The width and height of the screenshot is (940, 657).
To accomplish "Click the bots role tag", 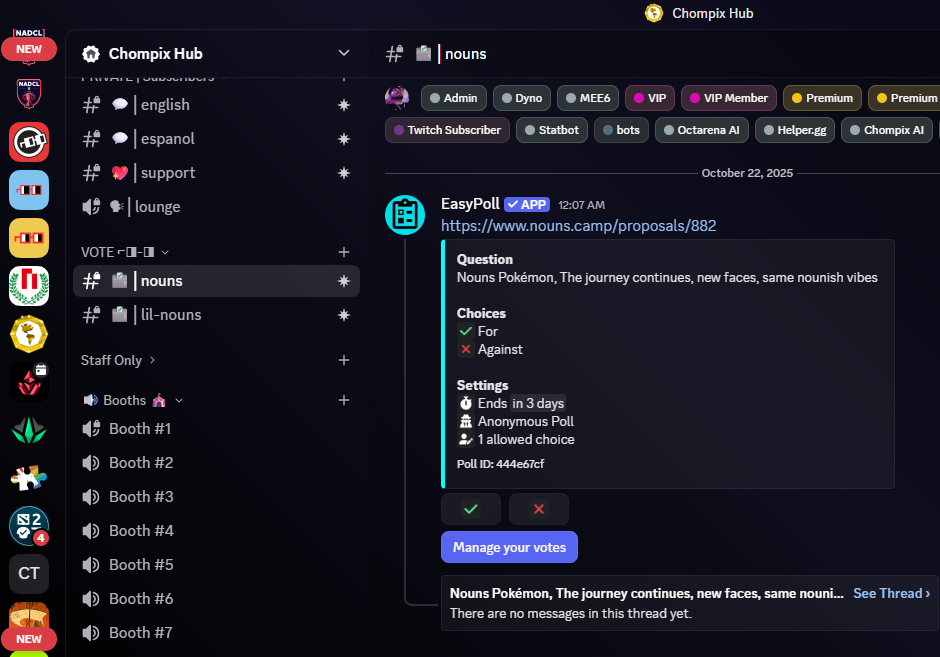I will (621, 130).
